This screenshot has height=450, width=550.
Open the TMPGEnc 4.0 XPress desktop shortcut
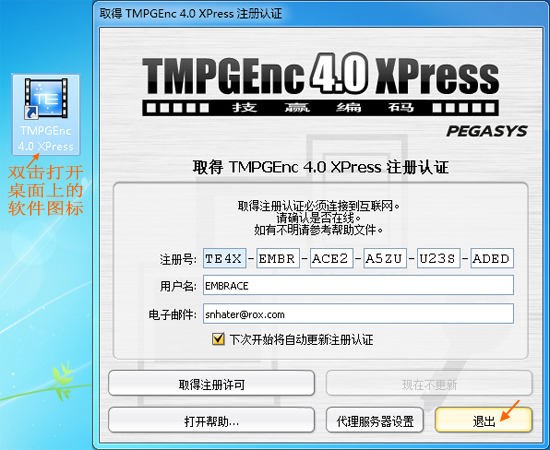click(x=46, y=115)
